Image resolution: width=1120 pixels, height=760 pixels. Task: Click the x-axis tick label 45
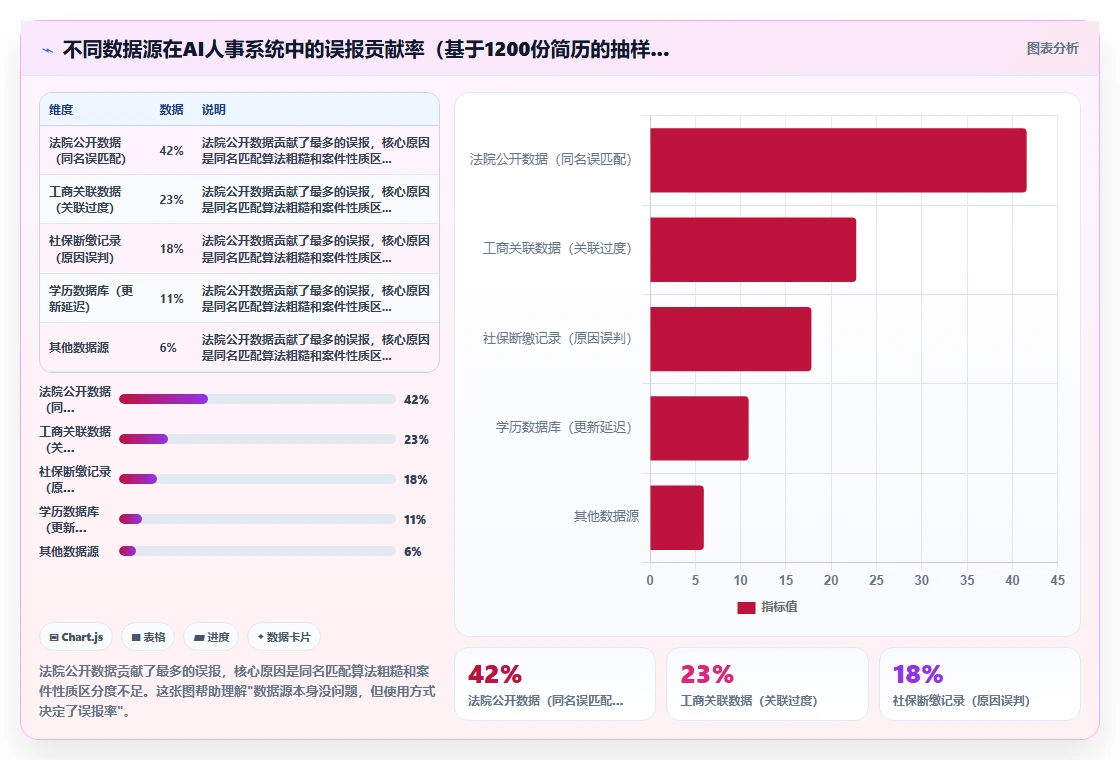point(1057,581)
